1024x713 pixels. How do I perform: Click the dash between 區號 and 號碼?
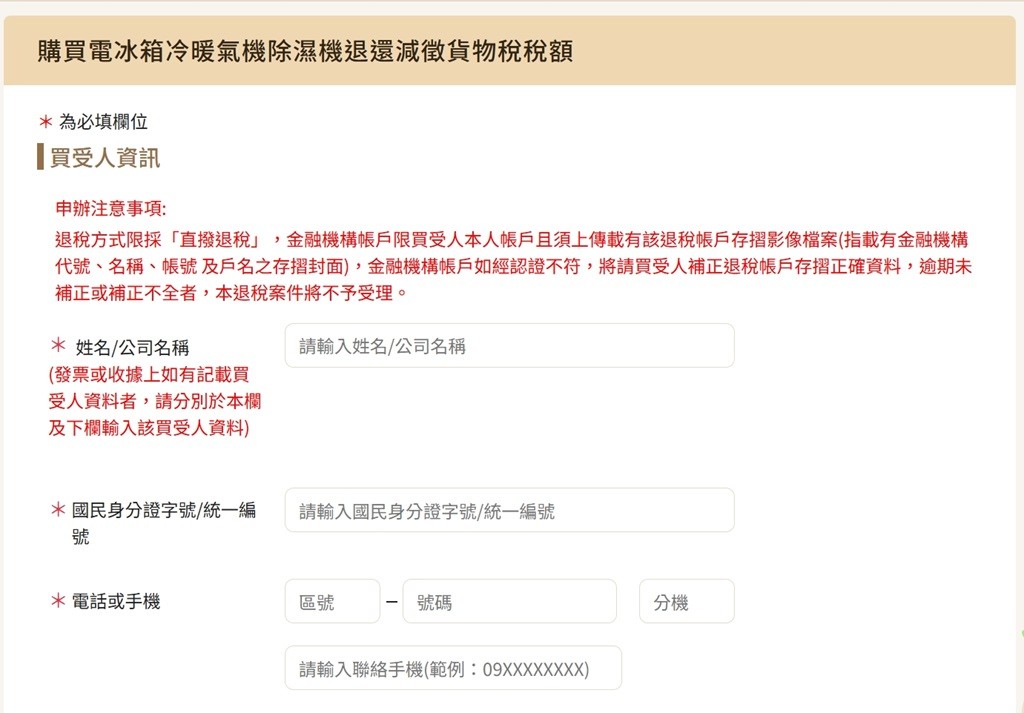pos(392,601)
